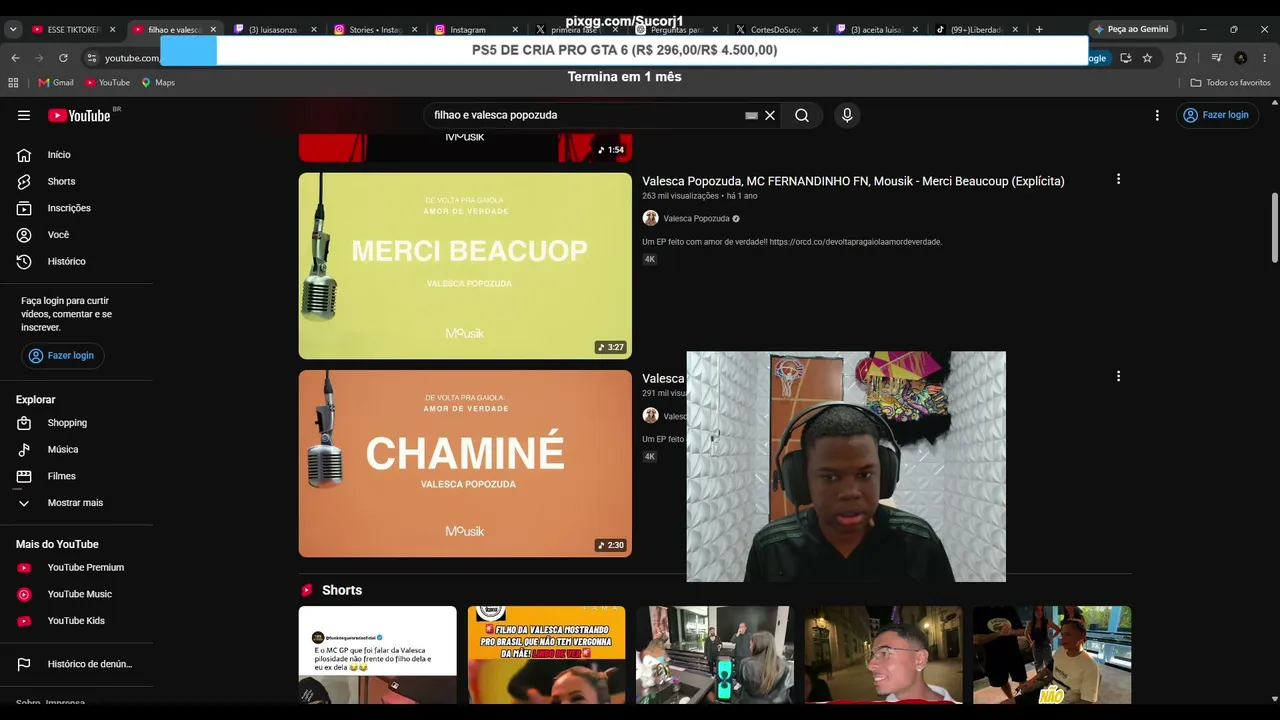Open Valesca Popozuda channel name under Merci Beaucoup
Screen dimensions: 1280x720
tap(696, 219)
